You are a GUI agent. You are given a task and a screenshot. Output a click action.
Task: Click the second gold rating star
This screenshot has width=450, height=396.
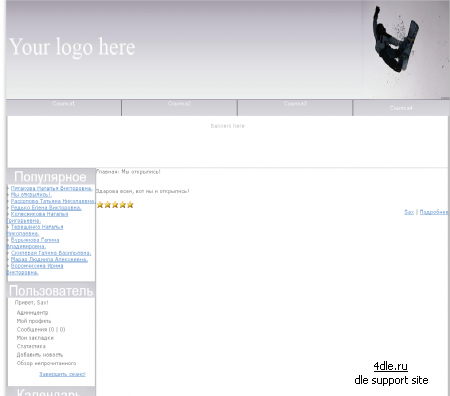(108, 205)
